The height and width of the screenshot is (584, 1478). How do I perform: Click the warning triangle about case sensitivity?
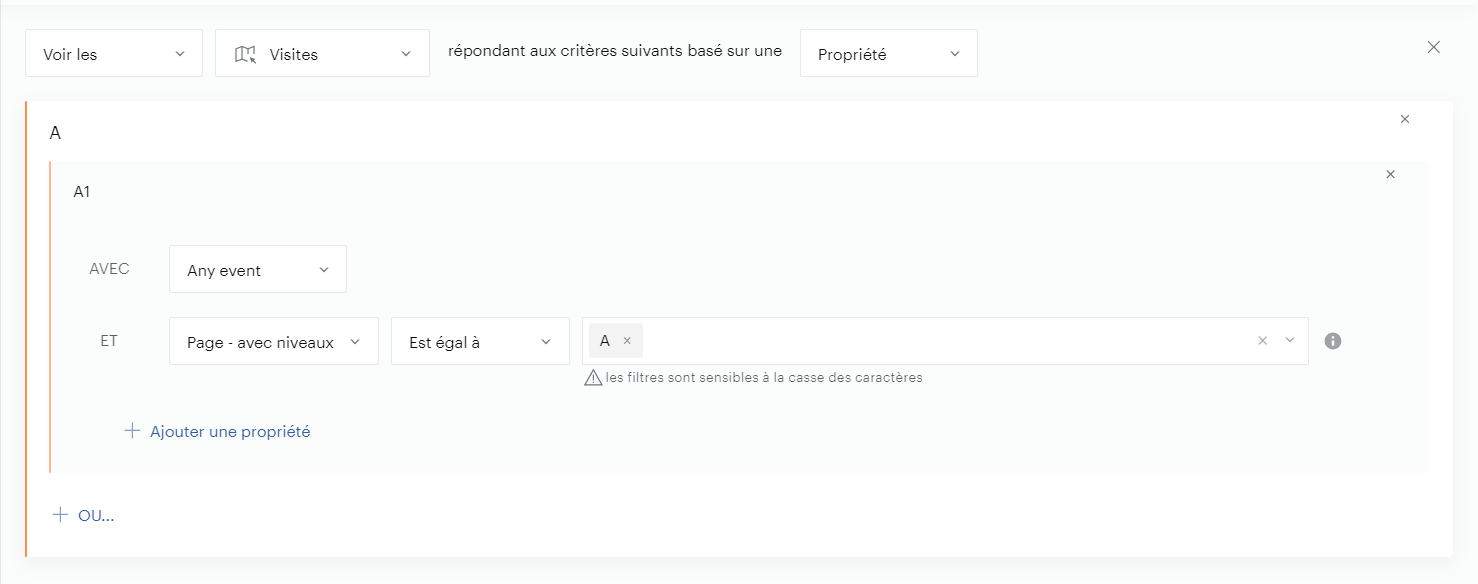(593, 378)
